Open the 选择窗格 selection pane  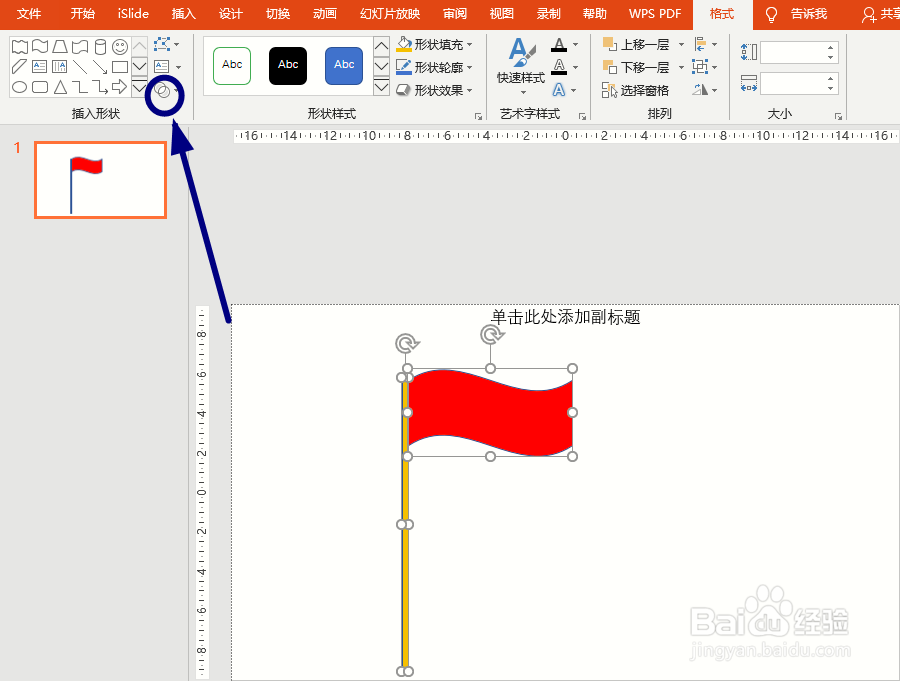tap(635, 90)
